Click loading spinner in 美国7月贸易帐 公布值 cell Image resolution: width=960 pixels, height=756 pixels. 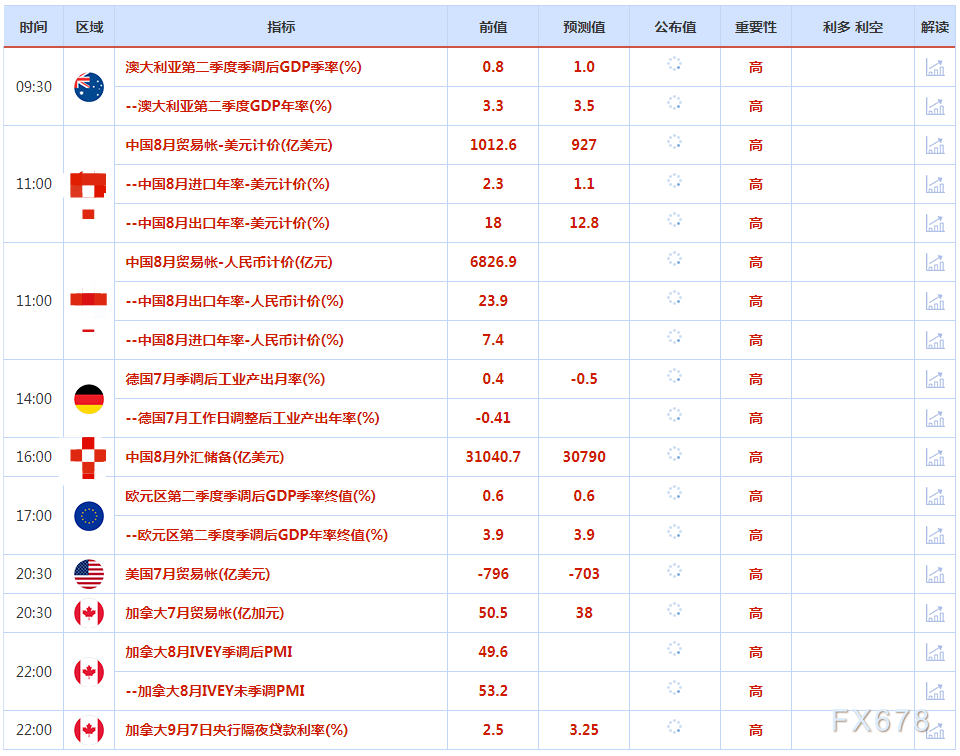pyautogui.click(x=675, y=572)
